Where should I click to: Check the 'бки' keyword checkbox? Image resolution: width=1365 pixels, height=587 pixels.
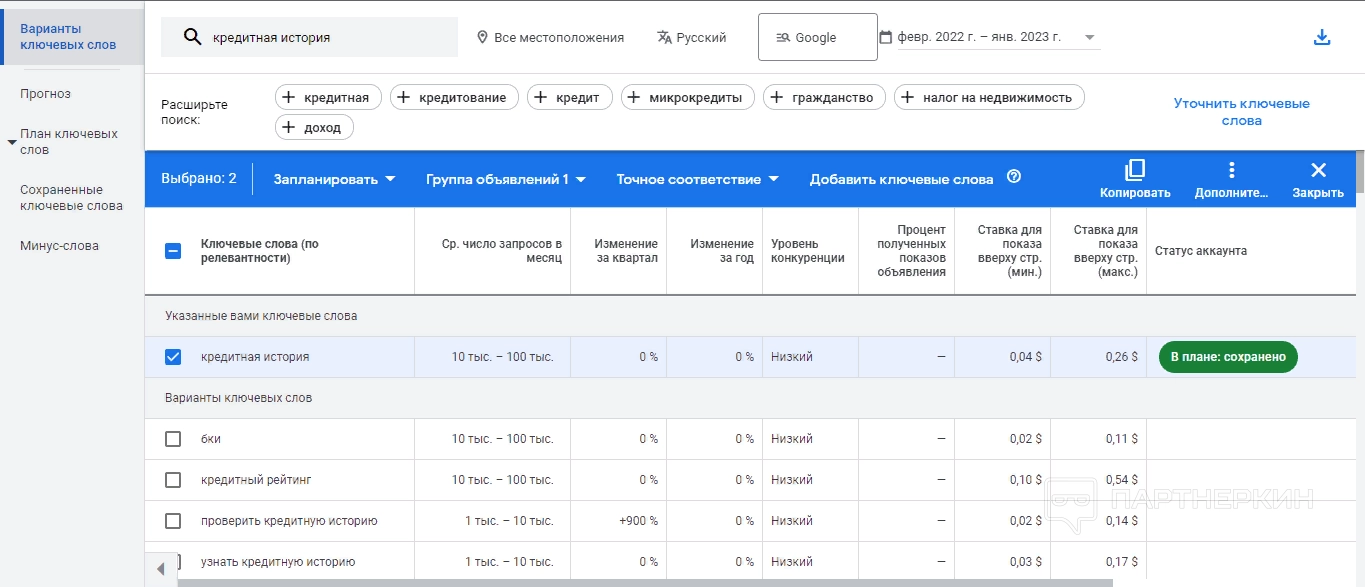(x=173, y=439)
